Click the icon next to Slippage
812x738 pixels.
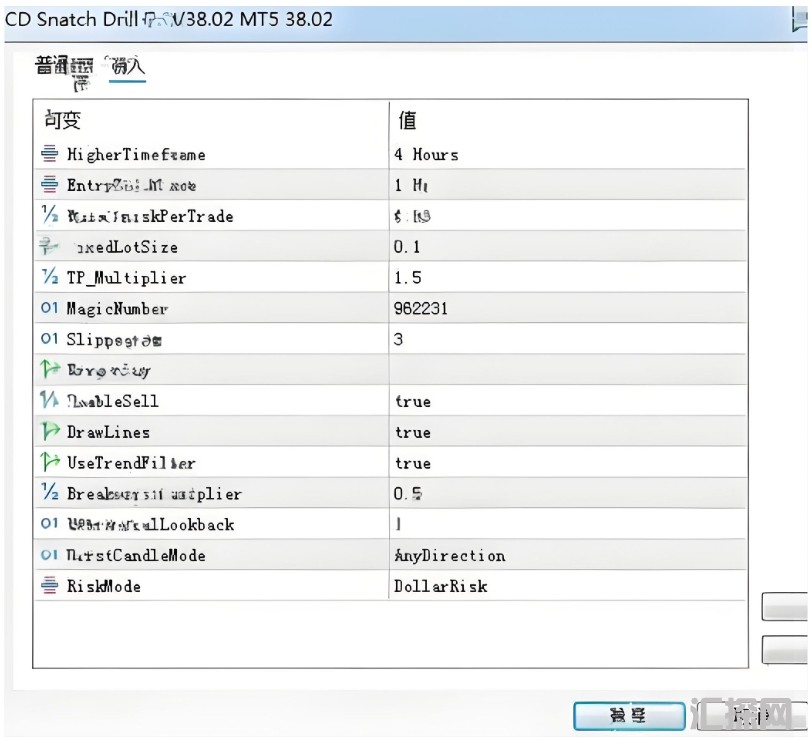[50, 340]
